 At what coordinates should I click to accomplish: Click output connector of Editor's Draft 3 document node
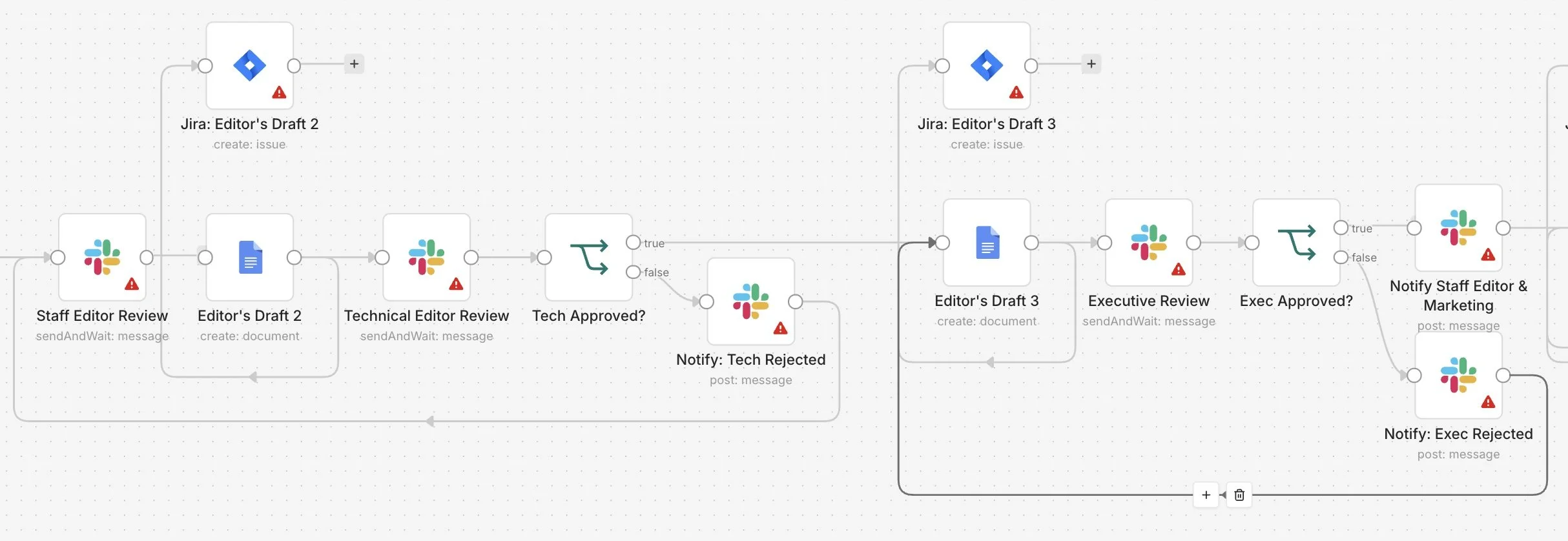1031,243
